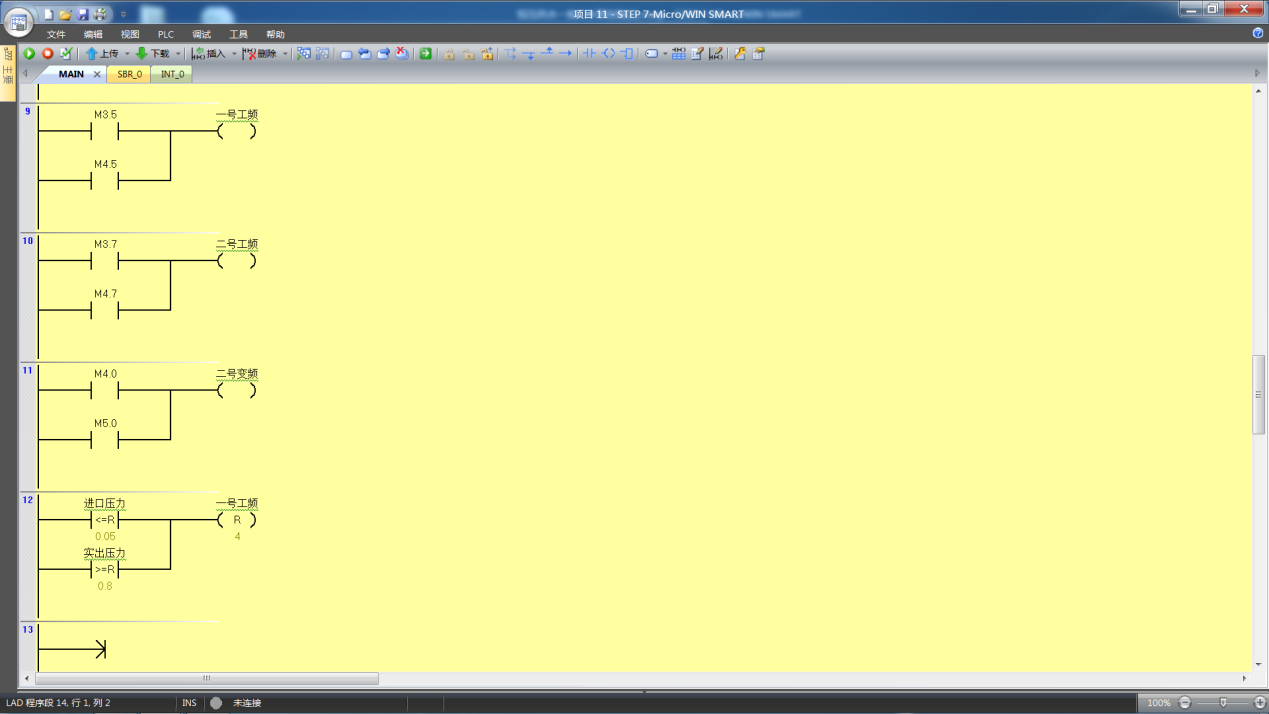The width and height of the screenshot is (1269, 714).
Task: Click the 上传 (Upload) button
Action: coord(102,53)
